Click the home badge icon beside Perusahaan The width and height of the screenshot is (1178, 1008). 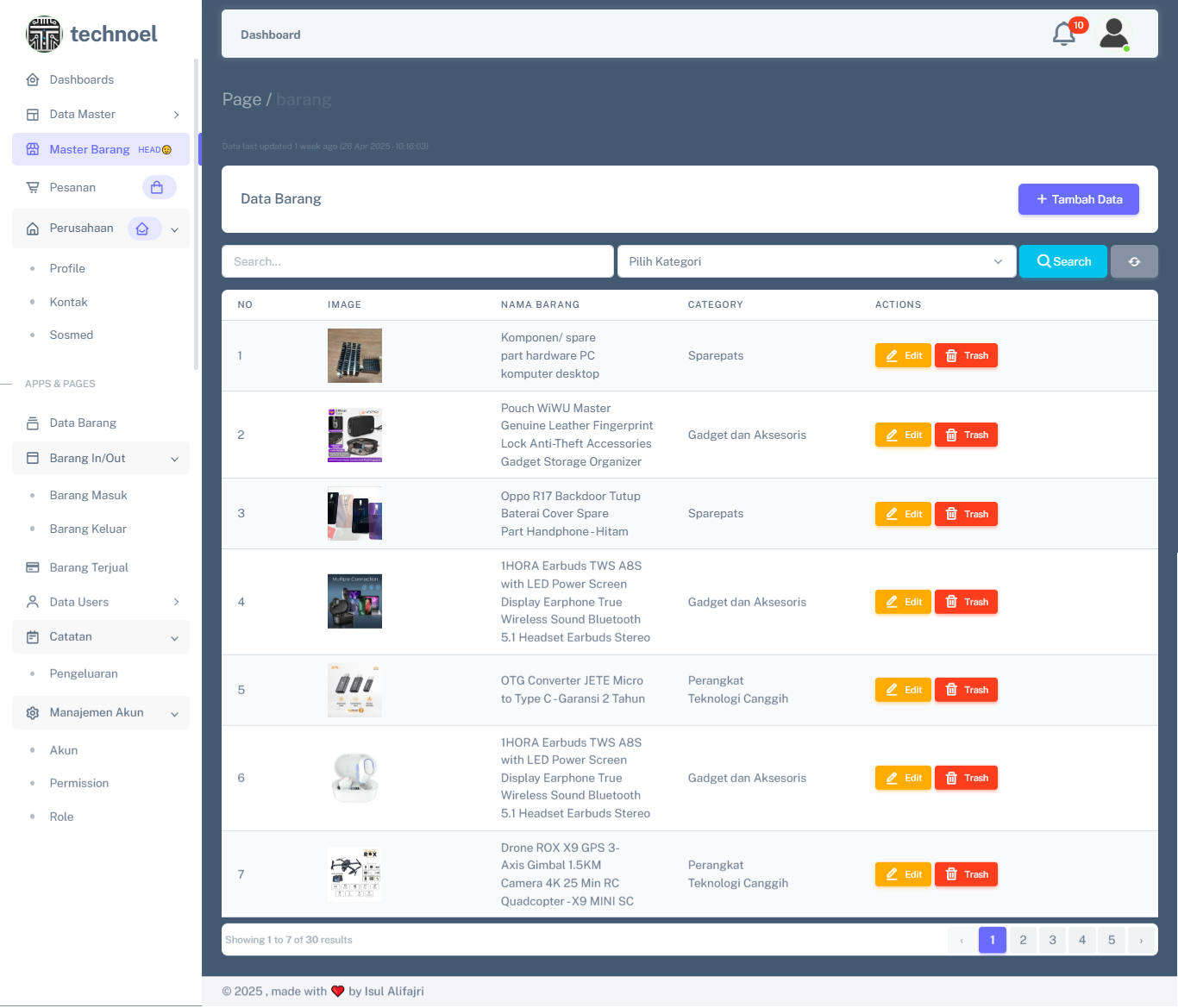143,229
